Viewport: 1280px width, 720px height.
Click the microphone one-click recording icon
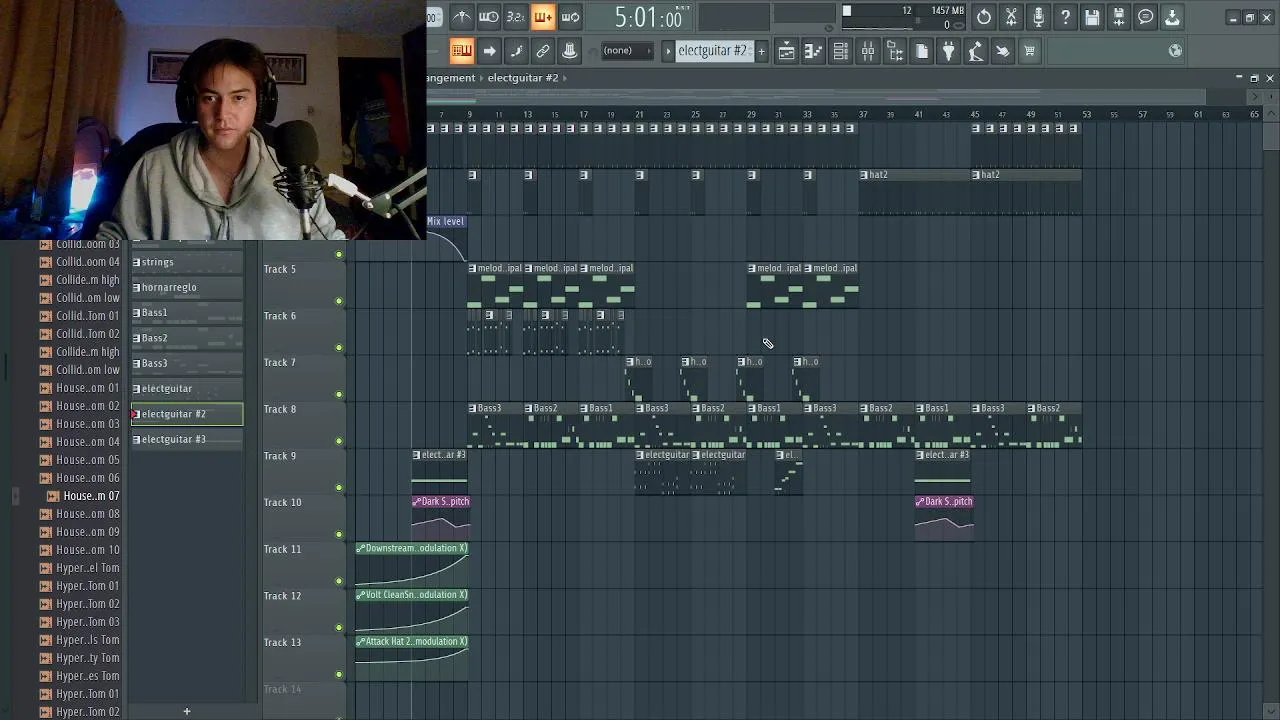[1038, 17]
